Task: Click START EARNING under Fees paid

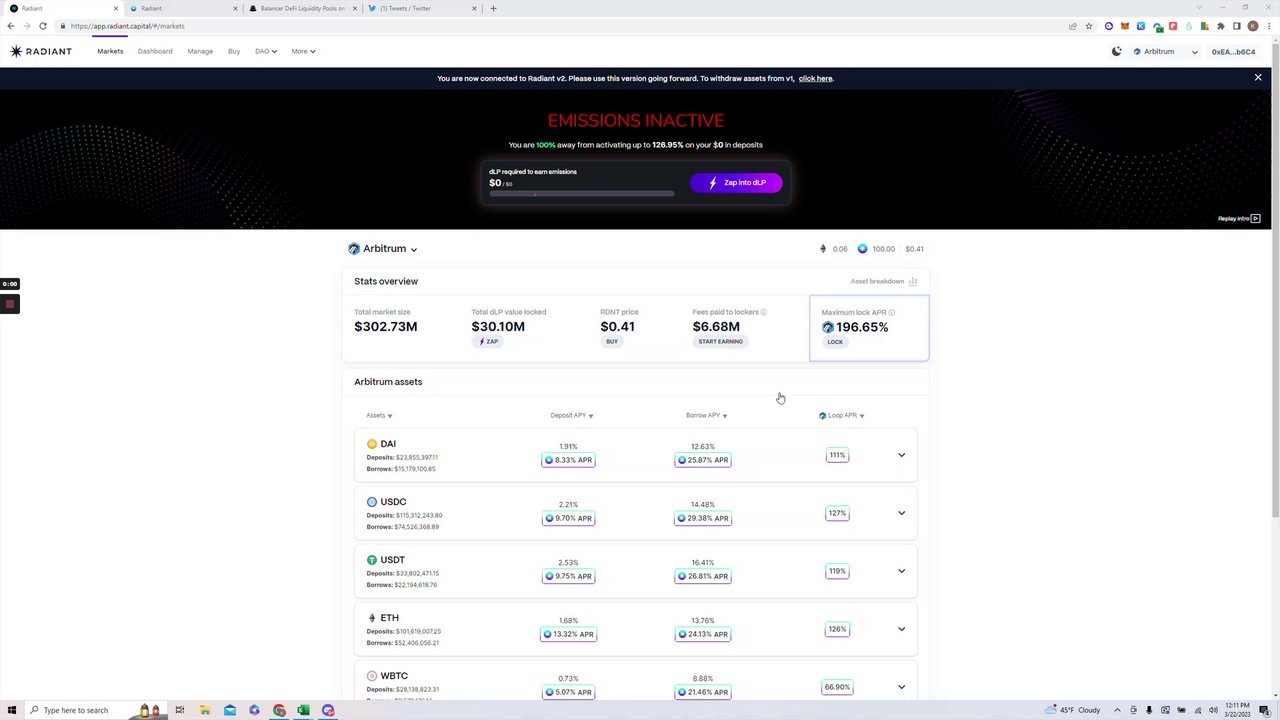Action: [720, 342]
